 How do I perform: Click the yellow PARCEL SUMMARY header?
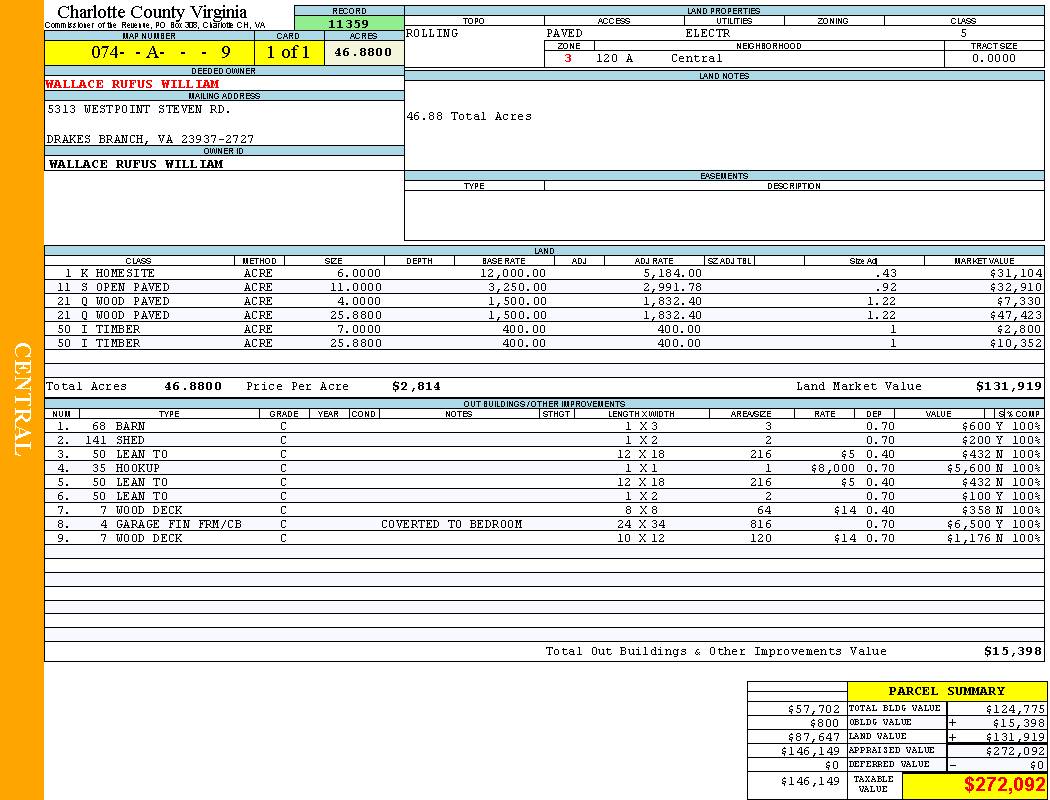coord(946,691)
